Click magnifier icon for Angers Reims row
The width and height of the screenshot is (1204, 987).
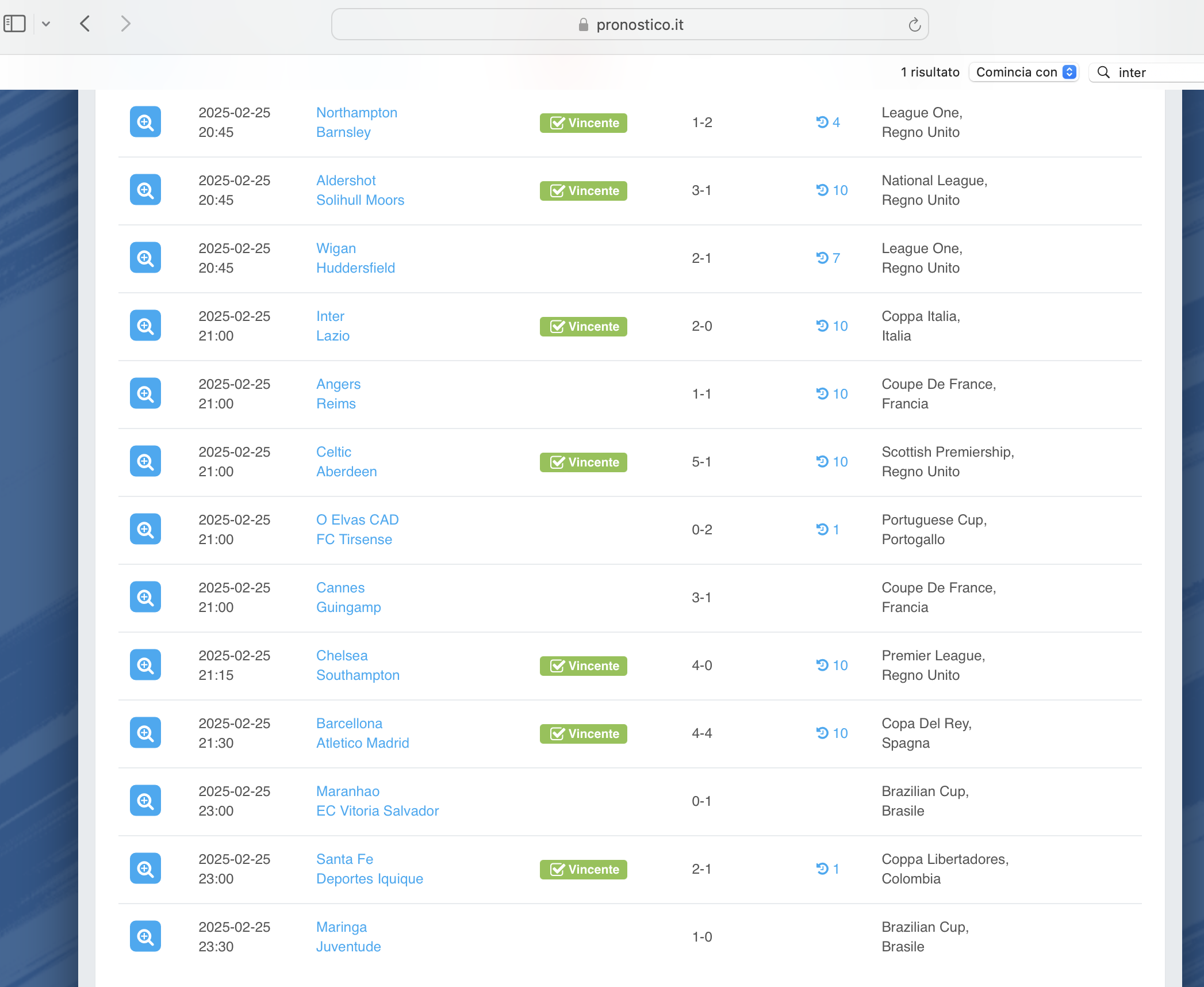click(145, 393)
